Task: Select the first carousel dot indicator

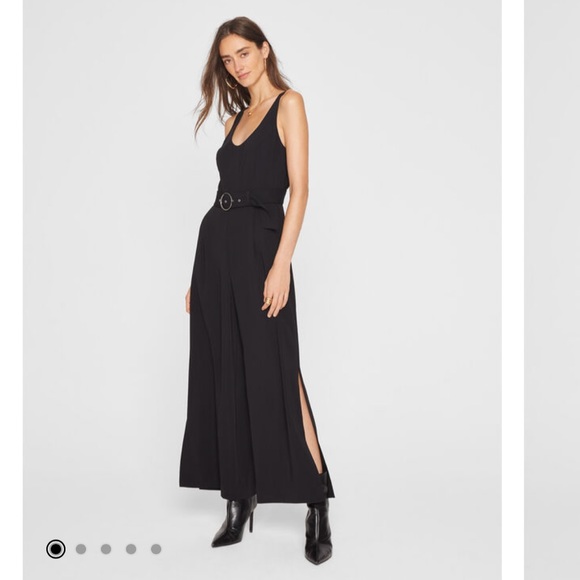Action: [x=56, y=549]
